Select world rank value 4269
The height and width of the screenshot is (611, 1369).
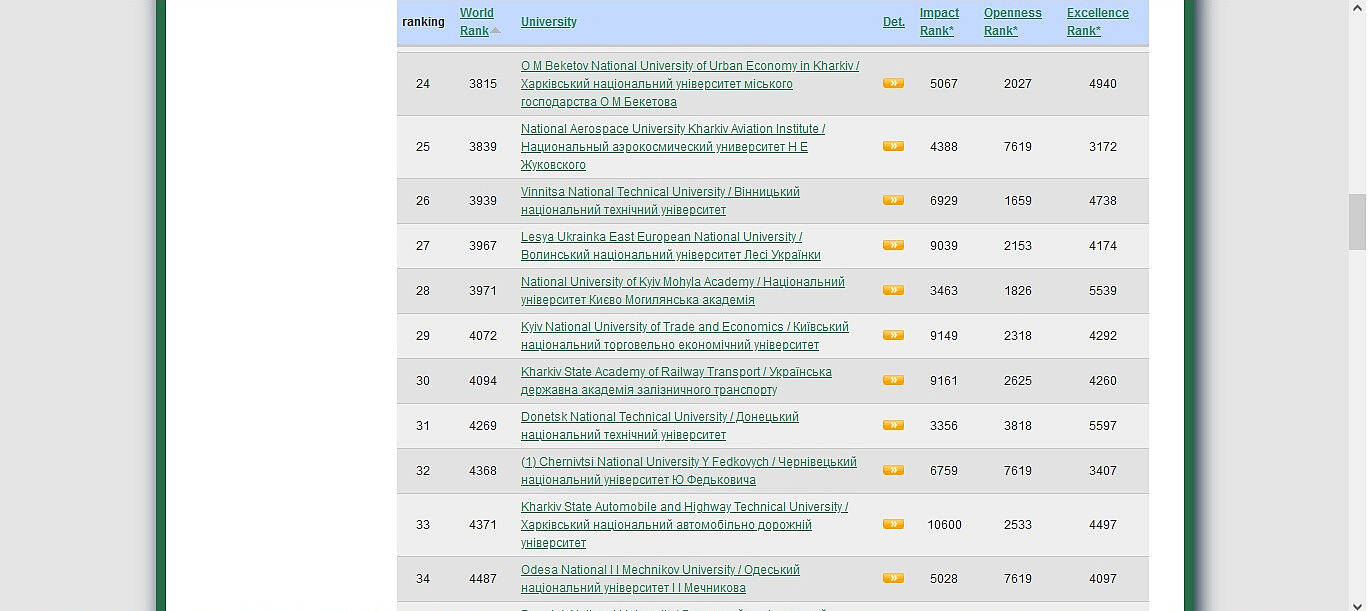[483, 426]
